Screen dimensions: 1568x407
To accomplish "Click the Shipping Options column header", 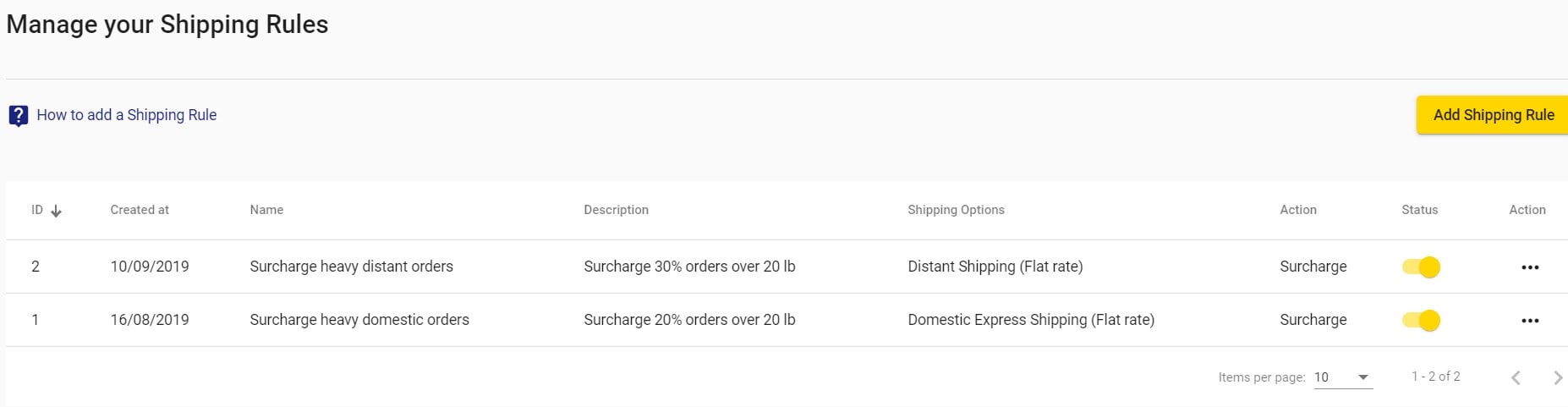I will pyautogui.click(x=956, y=210).
